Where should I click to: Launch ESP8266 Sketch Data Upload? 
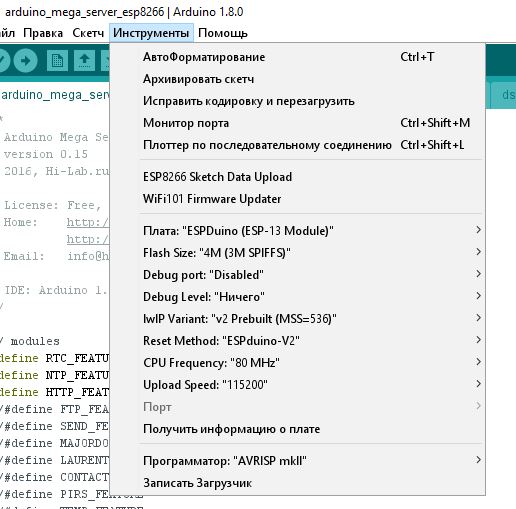tap(297, 177)
